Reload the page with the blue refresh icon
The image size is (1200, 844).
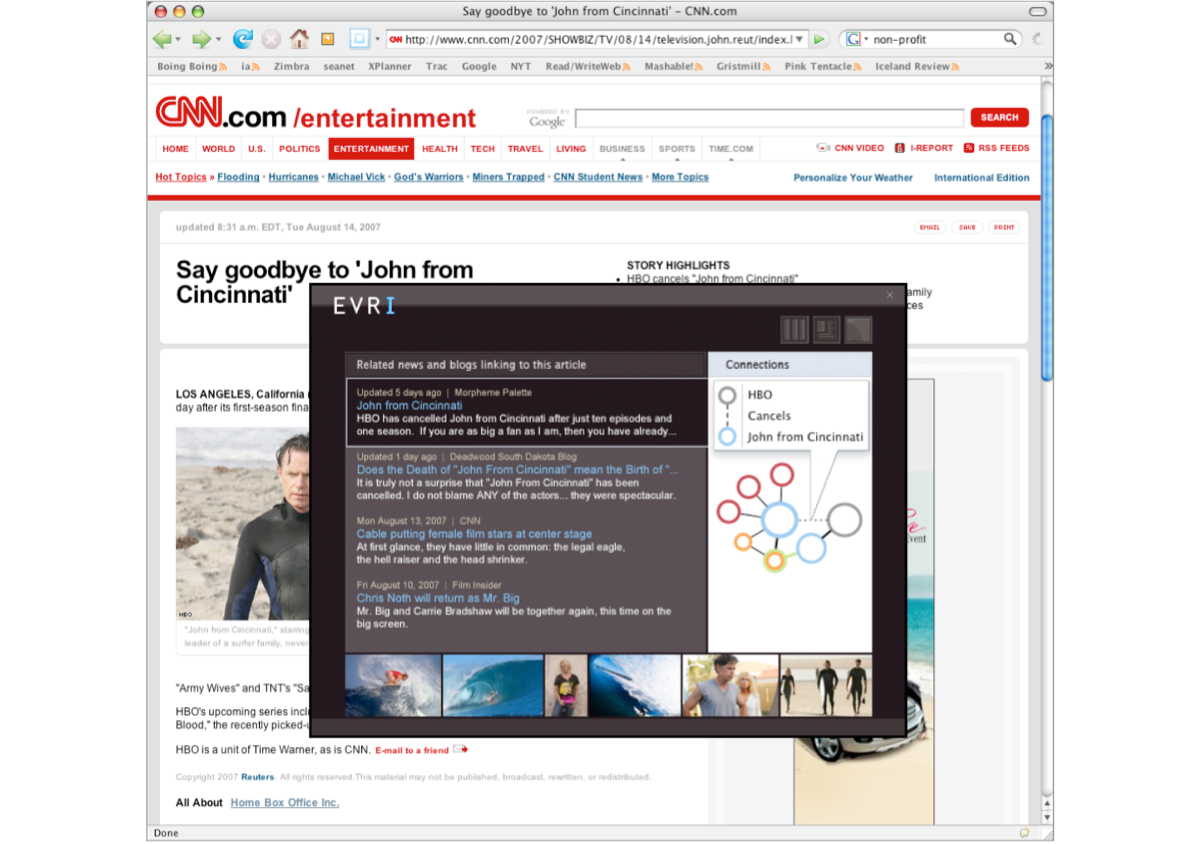point(242,39)
